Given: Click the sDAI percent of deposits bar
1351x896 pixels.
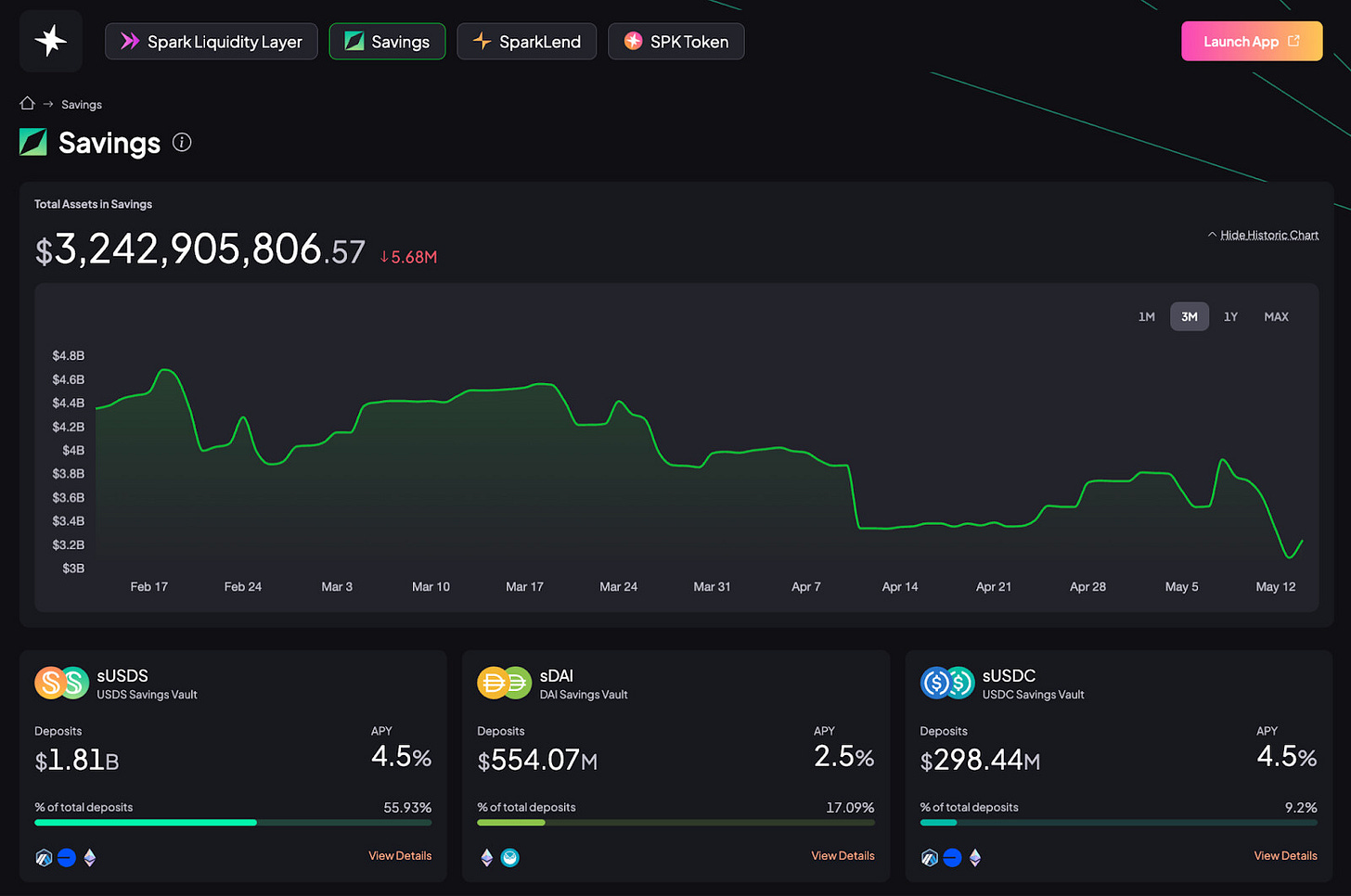Looking at the screenshot, I should [675, 823].
